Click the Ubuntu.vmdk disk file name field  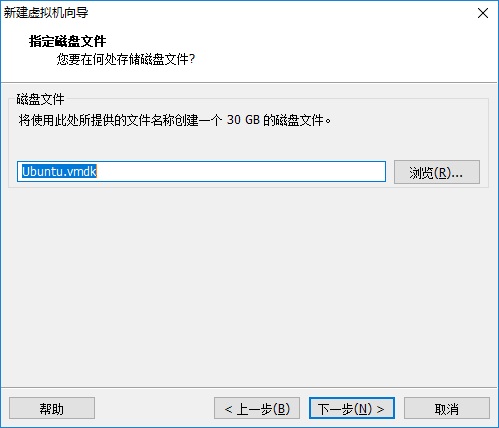click(x=201, y=172)
